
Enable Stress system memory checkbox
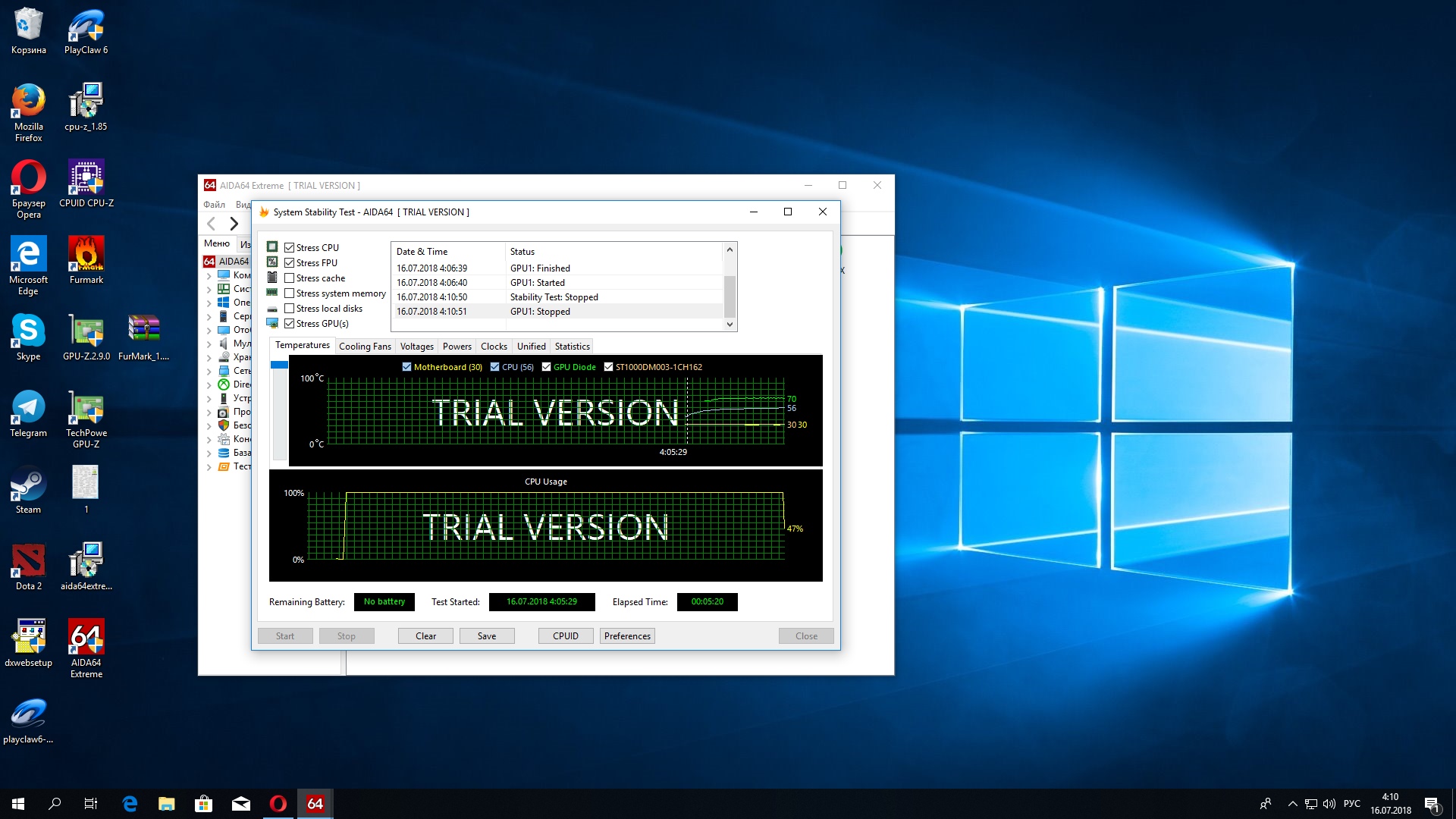(289, 293)
